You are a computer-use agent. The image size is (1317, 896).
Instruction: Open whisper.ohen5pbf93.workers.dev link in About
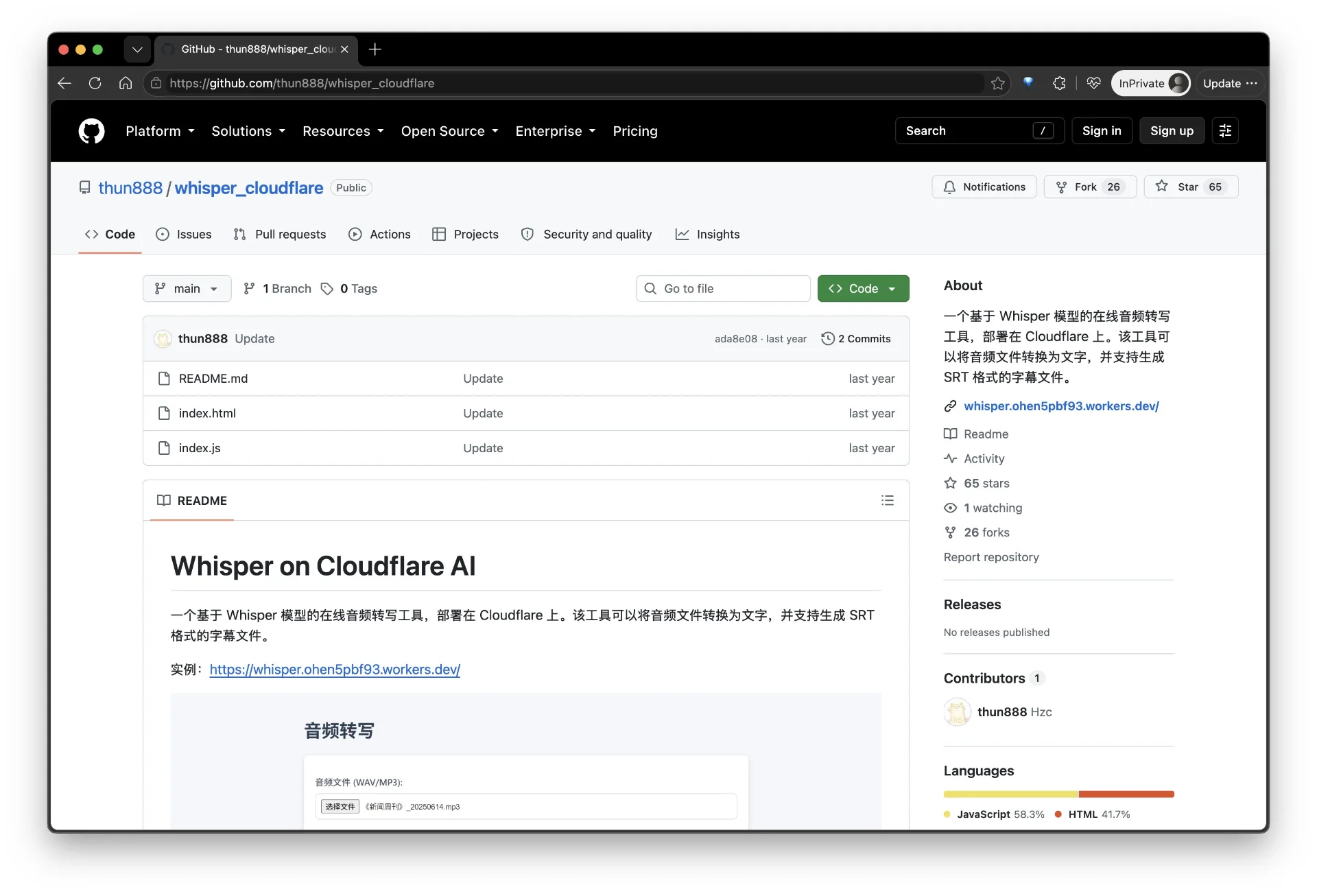click(1061, 406)
